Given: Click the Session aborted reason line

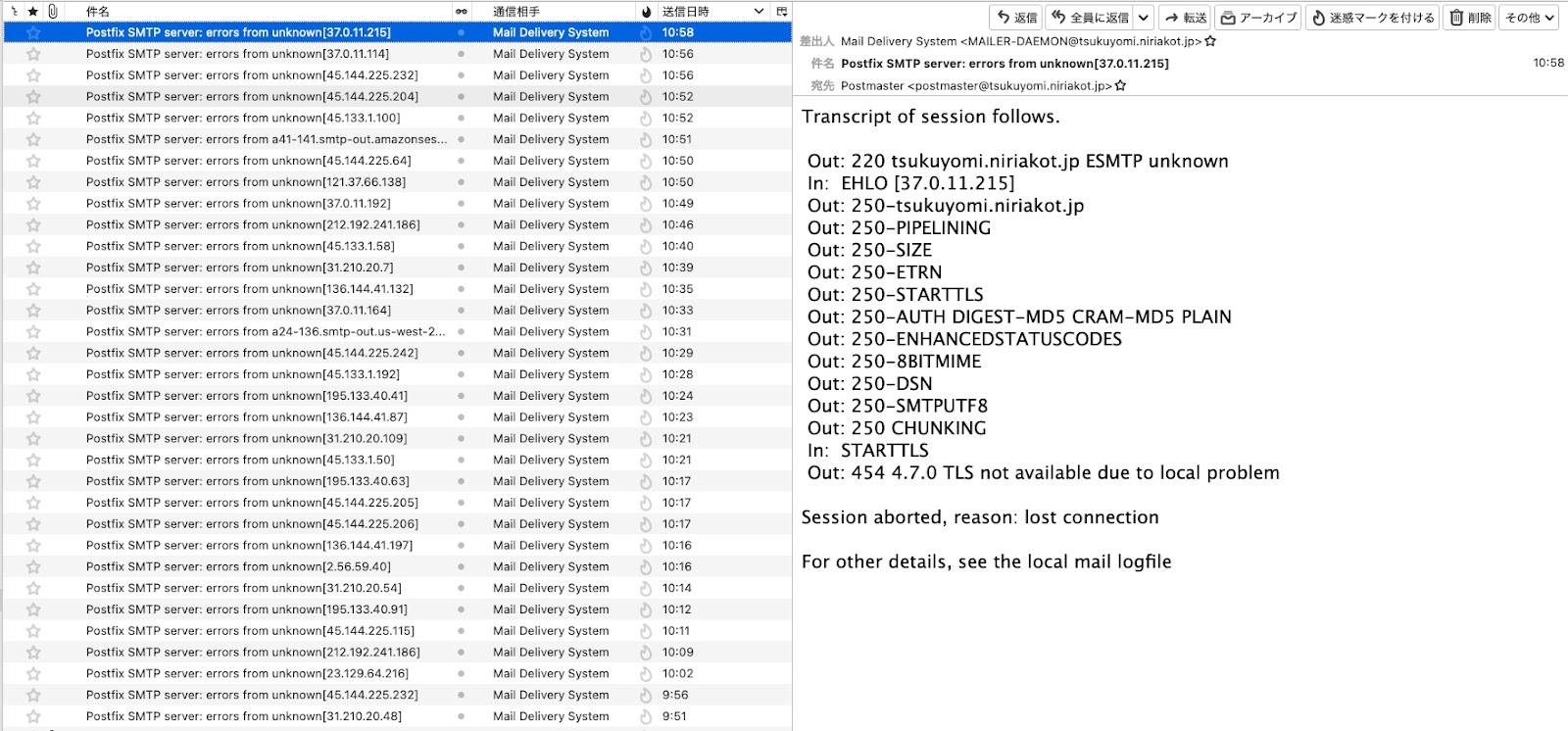Looking at the screenshot, I should coord(980,517).
